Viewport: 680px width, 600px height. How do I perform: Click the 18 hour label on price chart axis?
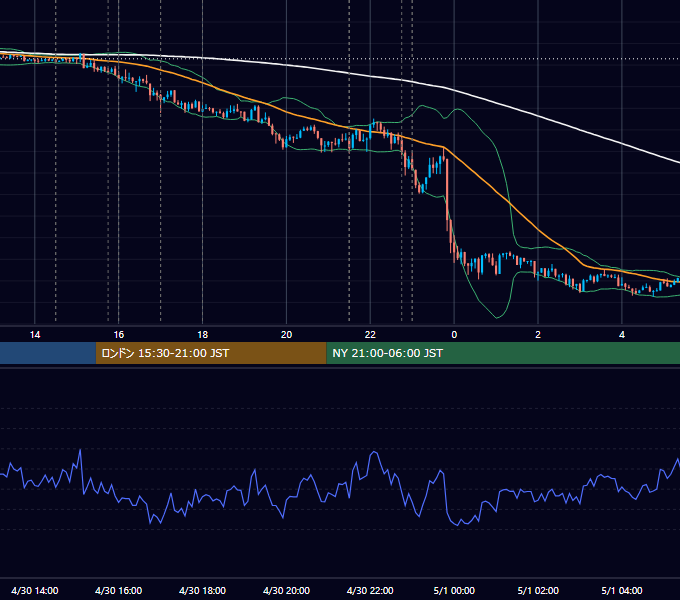(203, 335)
